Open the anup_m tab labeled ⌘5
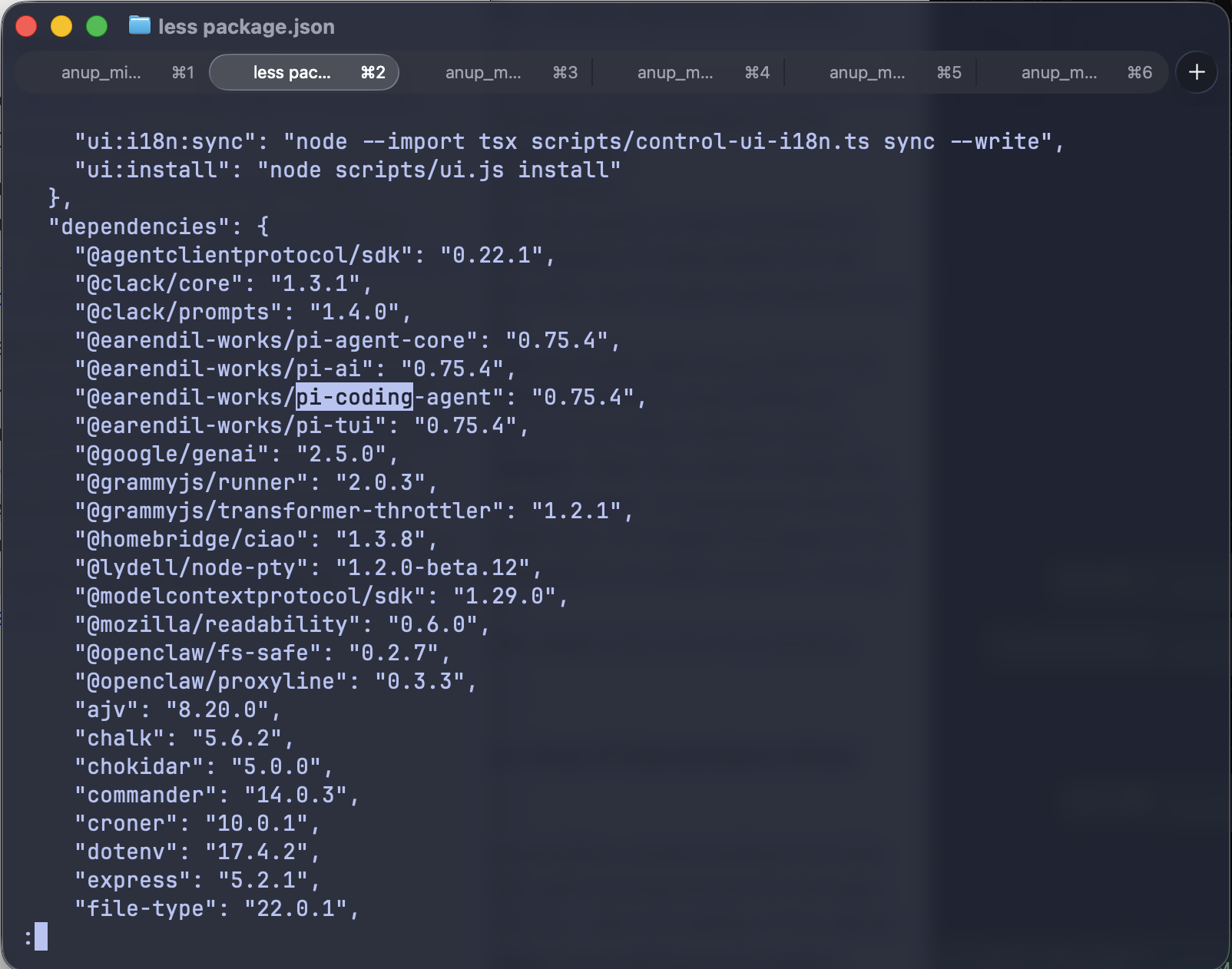1232x969 pixels. pos(880,72)
